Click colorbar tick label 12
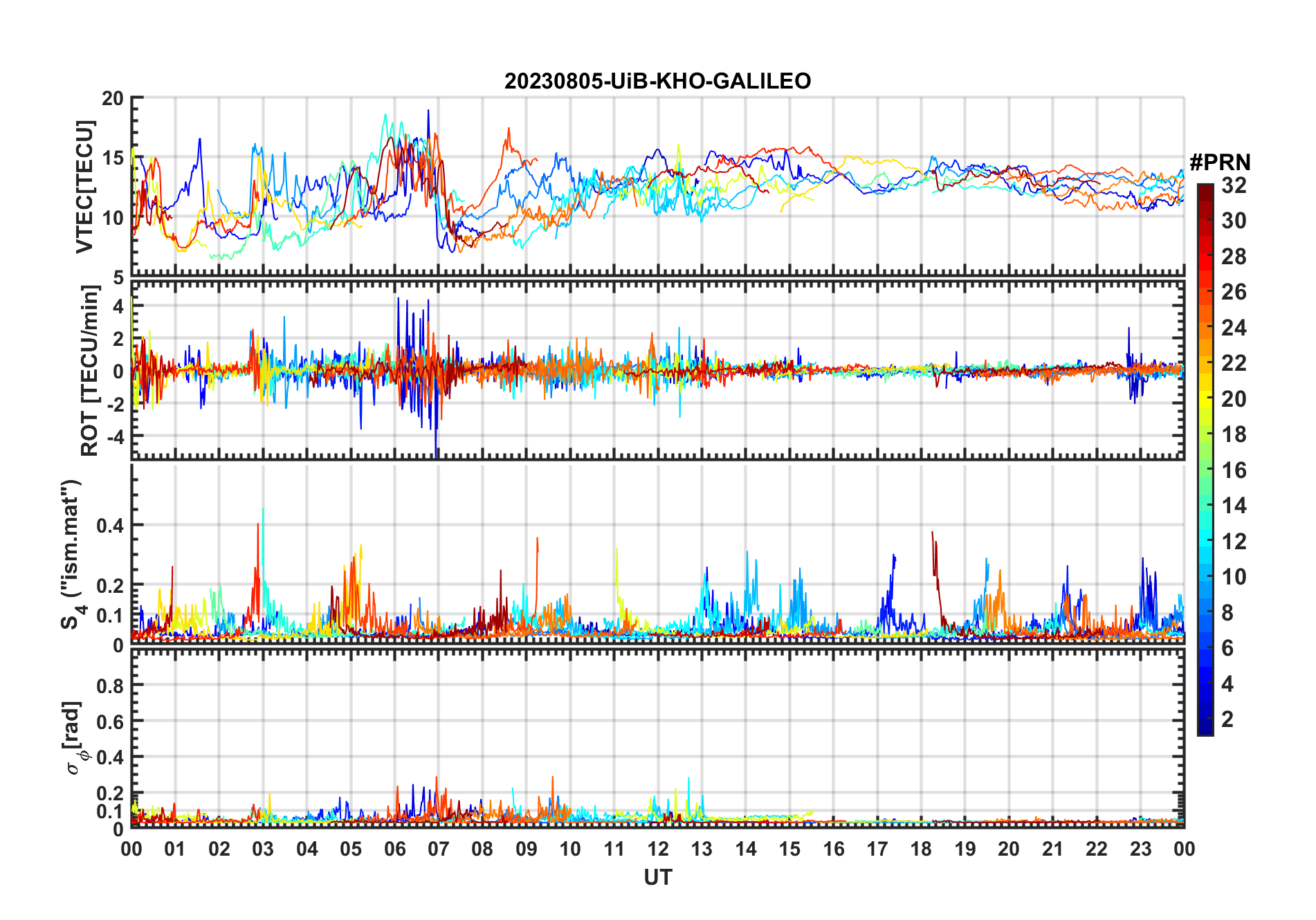The width and height of the screenshot is (1316, 920). [1234, 542]
